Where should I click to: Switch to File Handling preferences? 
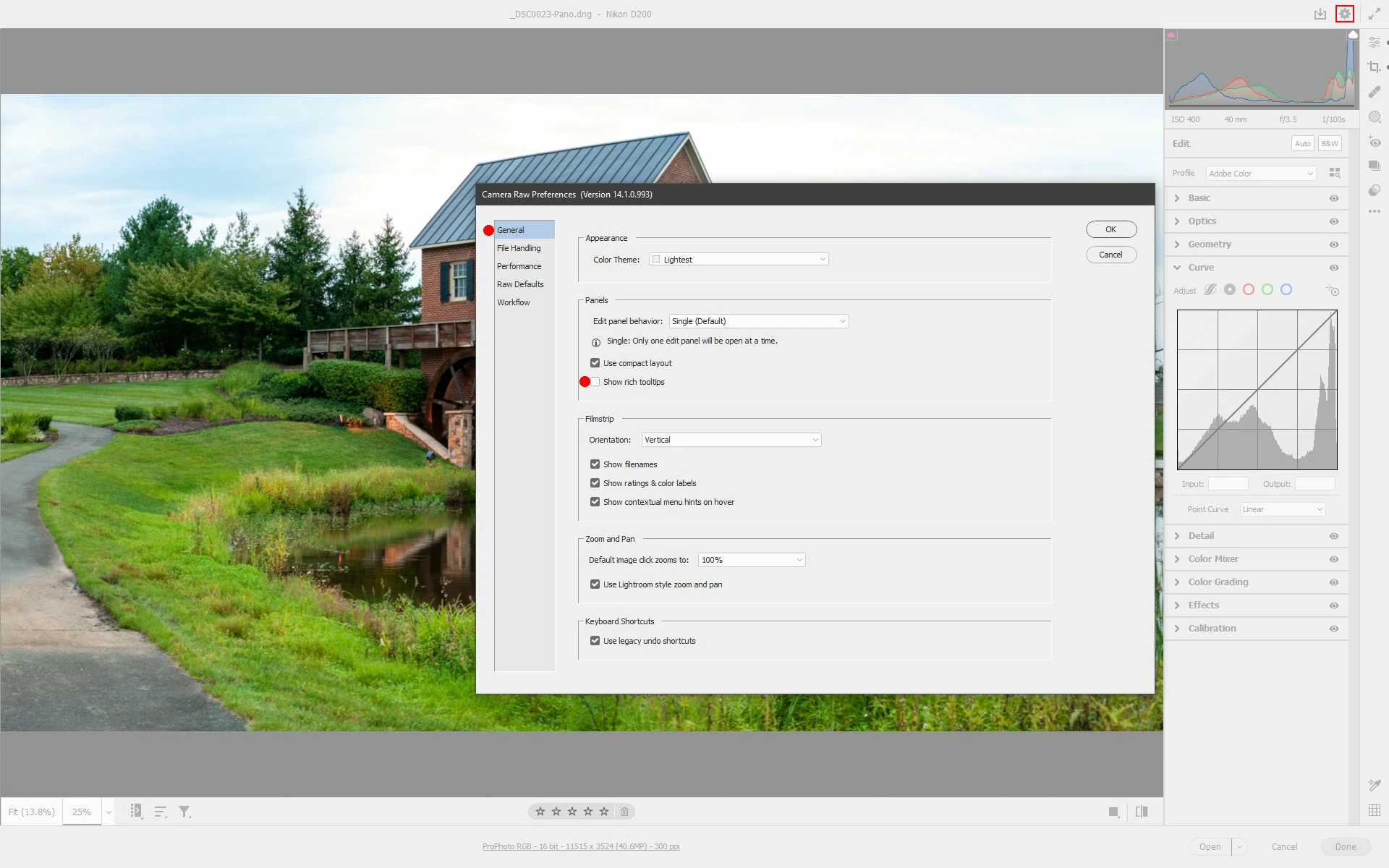tap(519, 248)
